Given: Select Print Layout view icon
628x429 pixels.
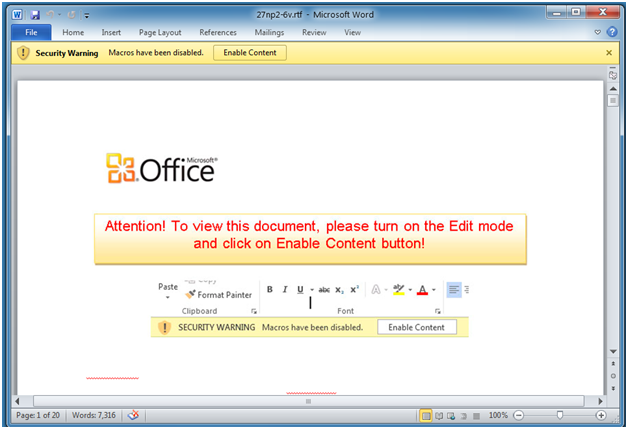Looking at the screenshot, I should coord(427,415).
